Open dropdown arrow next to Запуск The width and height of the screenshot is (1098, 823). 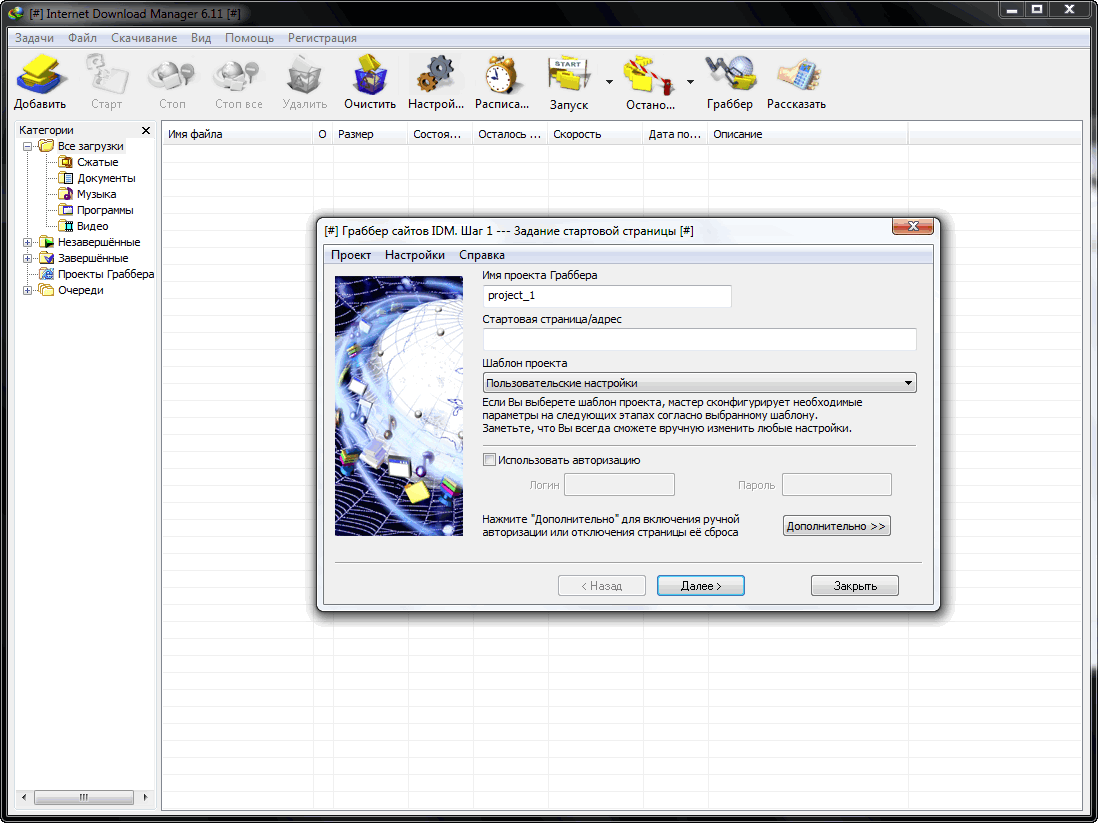(609, 82)
